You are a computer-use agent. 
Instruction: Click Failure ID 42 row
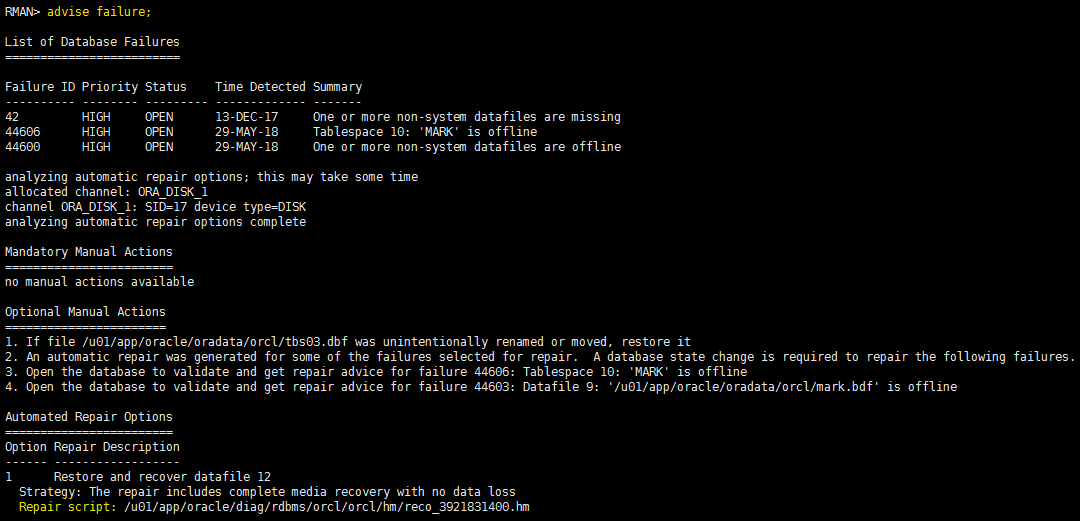313,117
